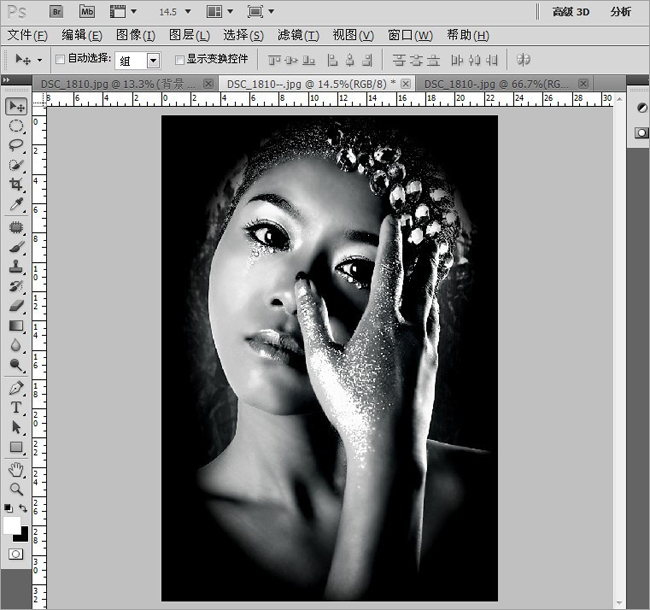650x610 pixels.
Task: Select the Move tool in toolbox
Action: pyautogui.click(x=16, y=107)
